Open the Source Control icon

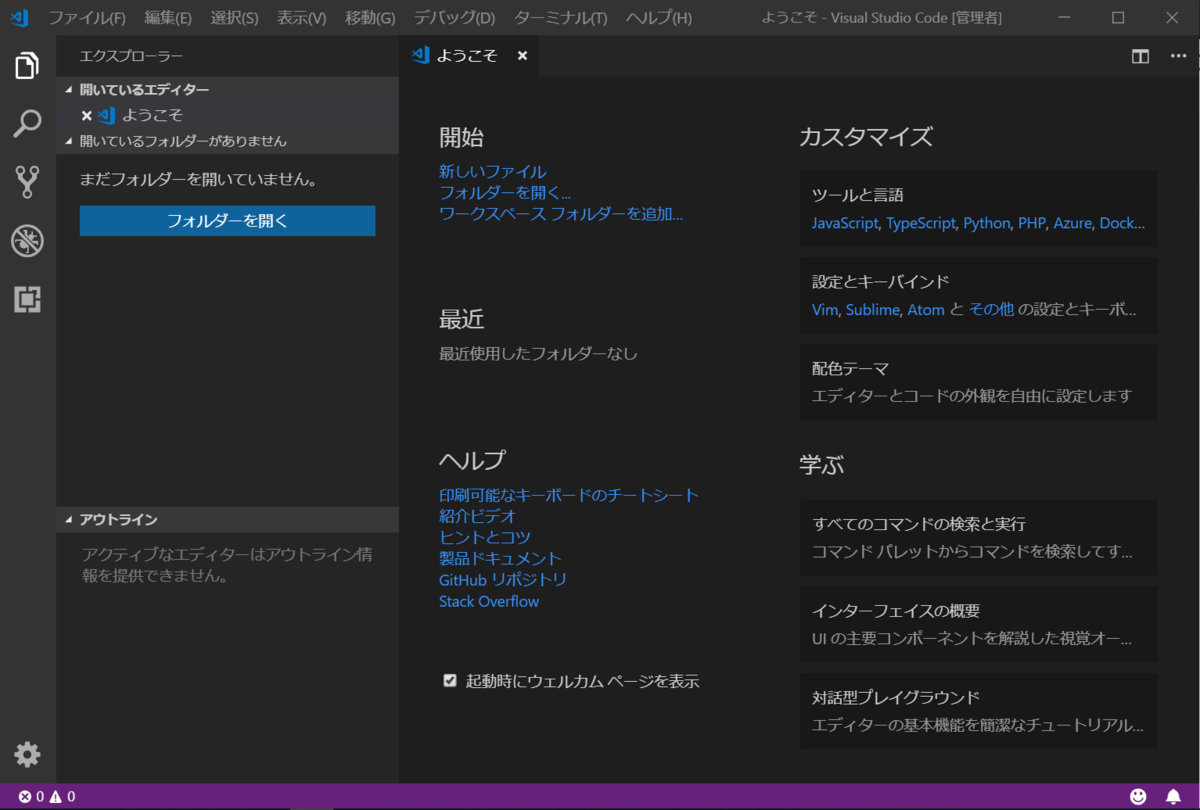pyautogui.click(x=26, y=182)
